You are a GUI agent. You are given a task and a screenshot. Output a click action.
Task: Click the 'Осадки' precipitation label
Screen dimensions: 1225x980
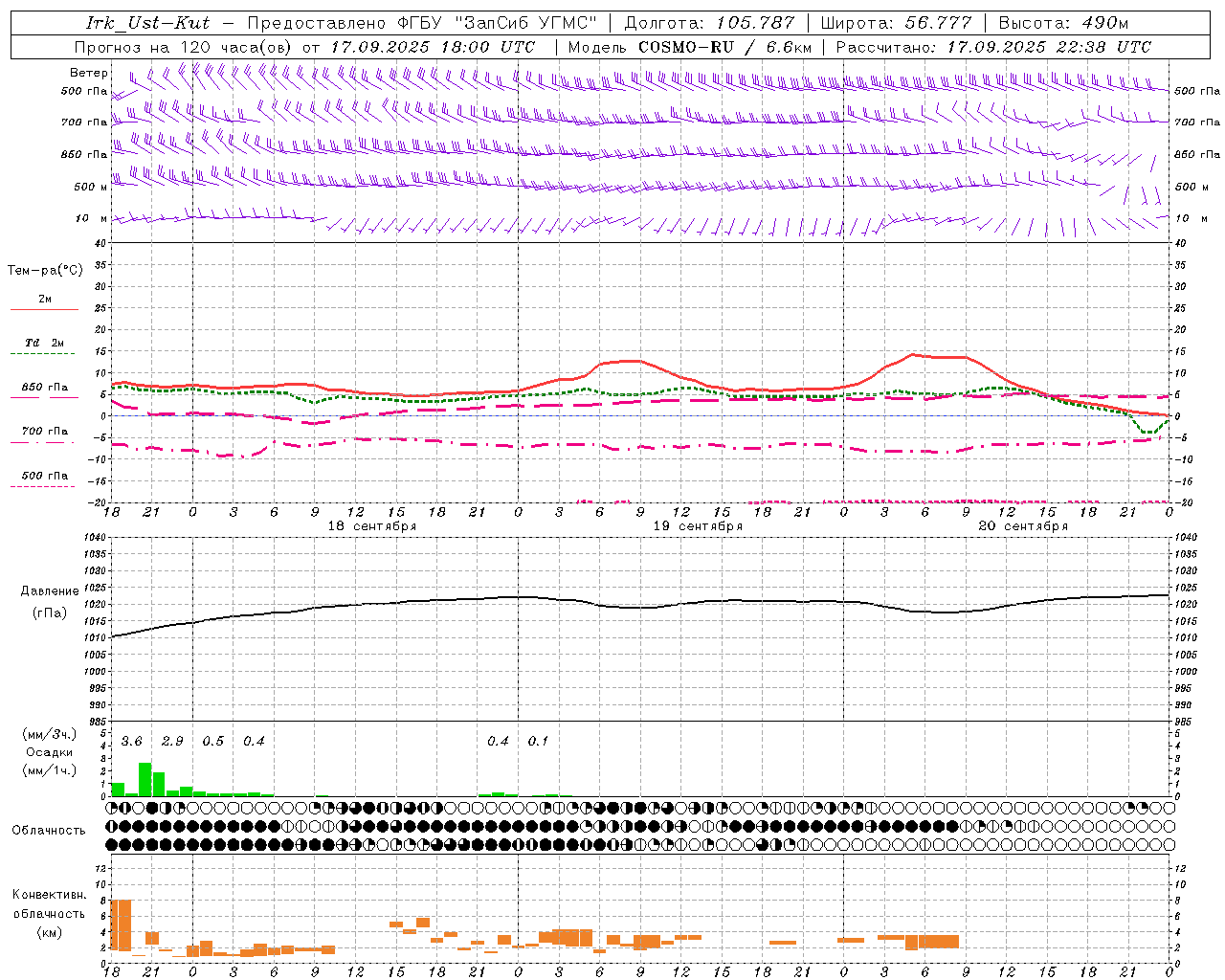pos(50,752)
